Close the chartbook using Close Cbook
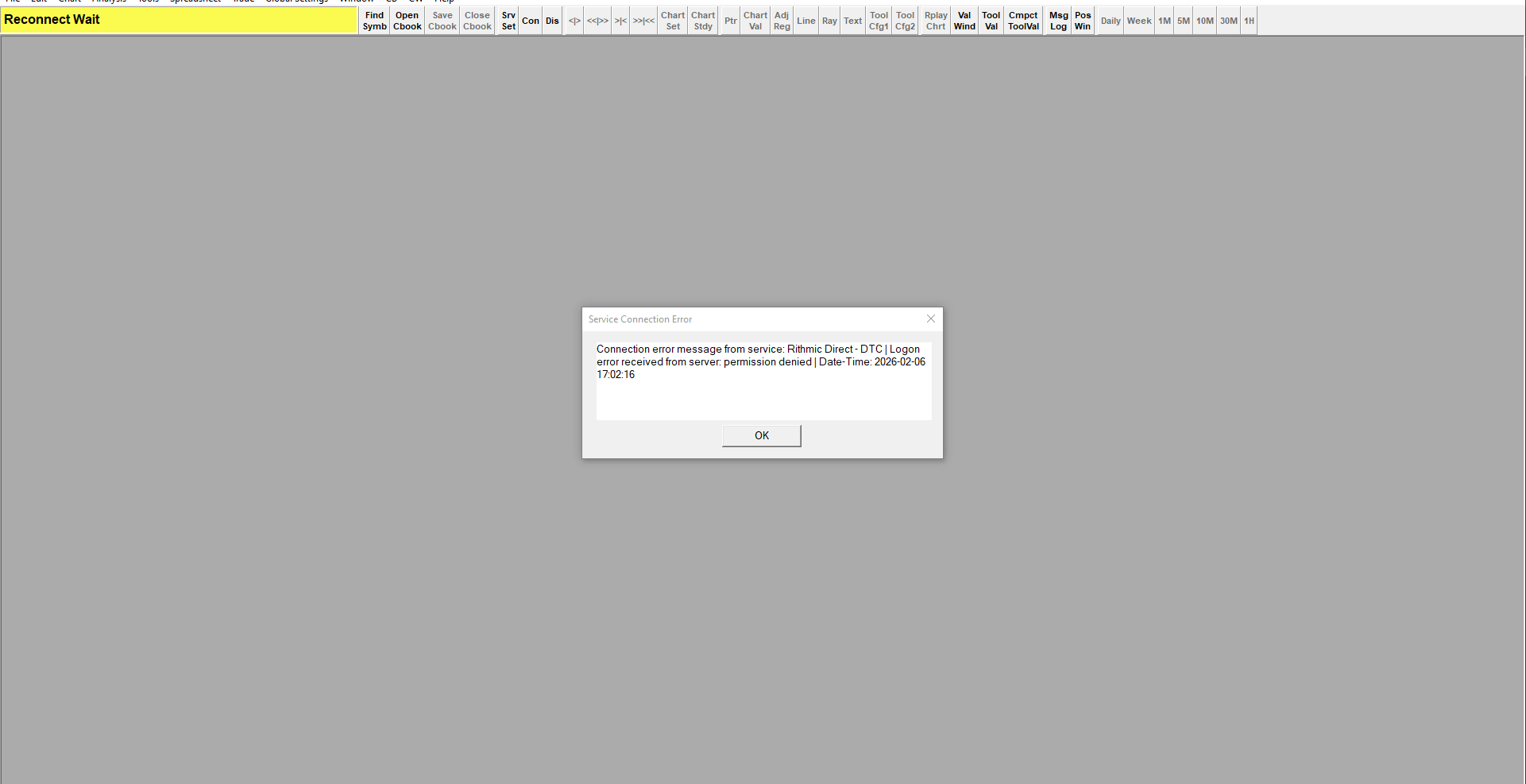The height and width of the screenshot is (784, 1526). (477, 21)
